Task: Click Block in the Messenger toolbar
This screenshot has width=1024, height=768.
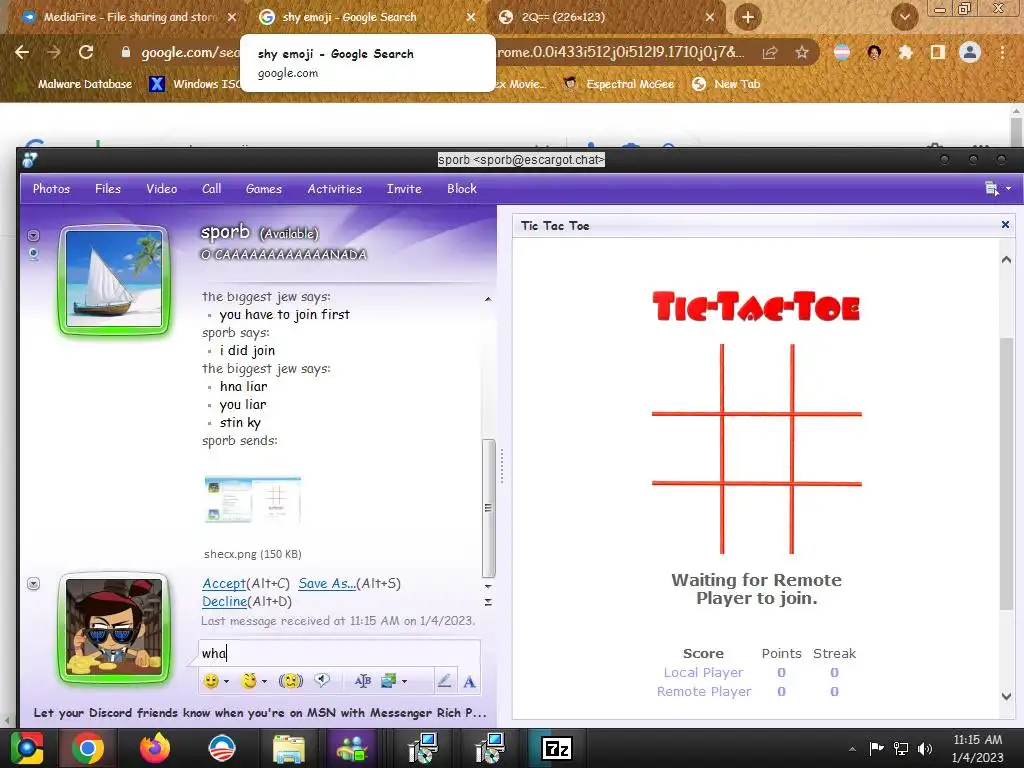Action: point(462,189)
